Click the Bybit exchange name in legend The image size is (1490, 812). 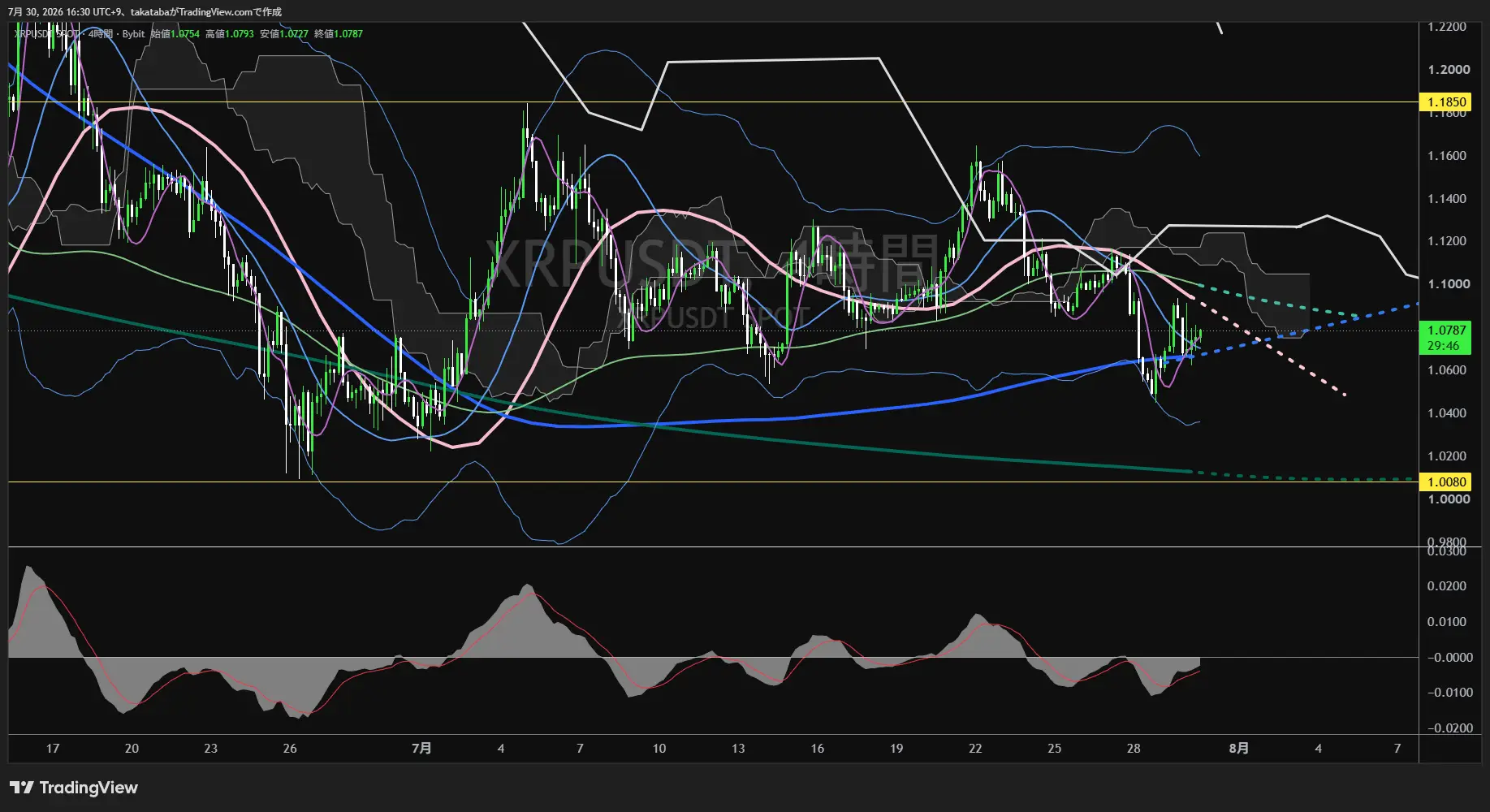(133, 34)
